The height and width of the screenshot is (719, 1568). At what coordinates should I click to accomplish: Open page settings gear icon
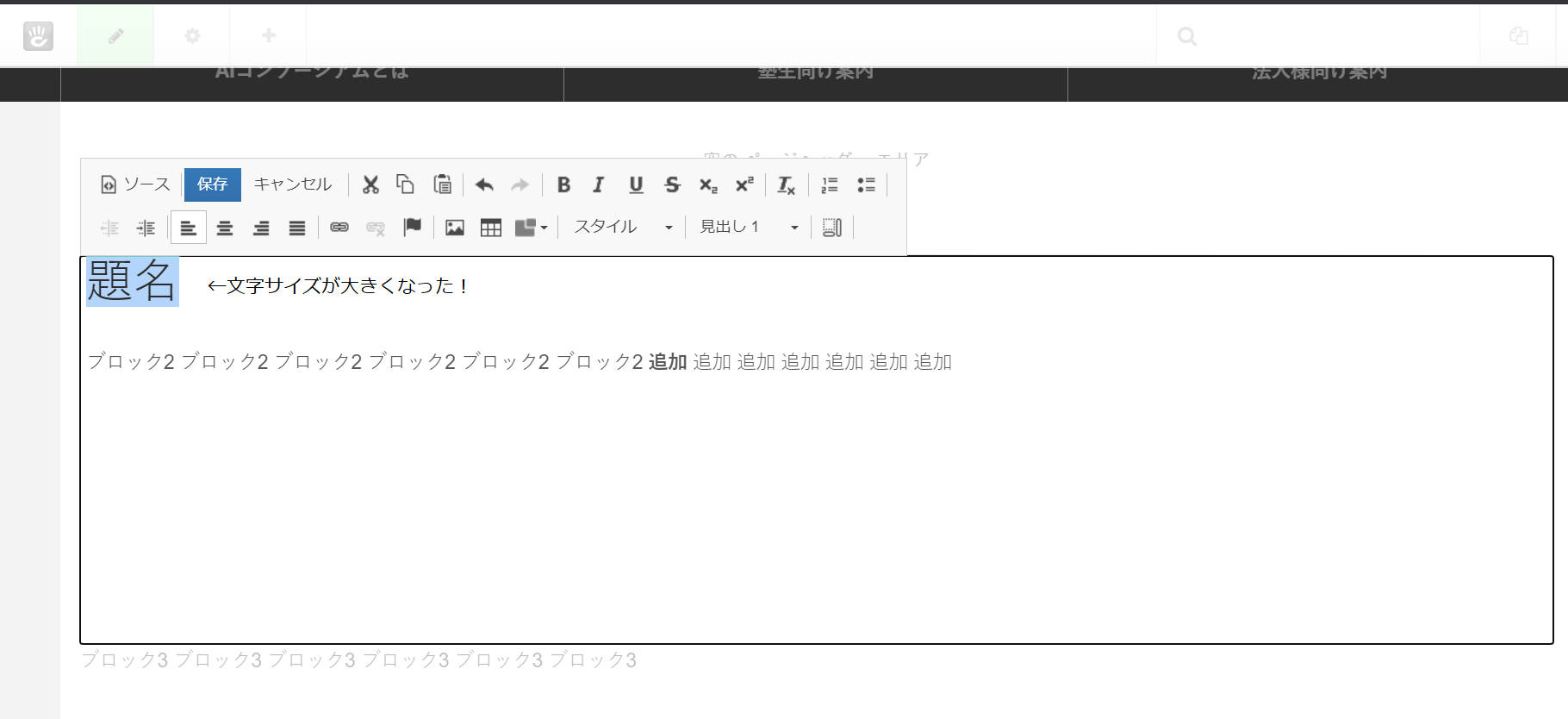(192, 35)
